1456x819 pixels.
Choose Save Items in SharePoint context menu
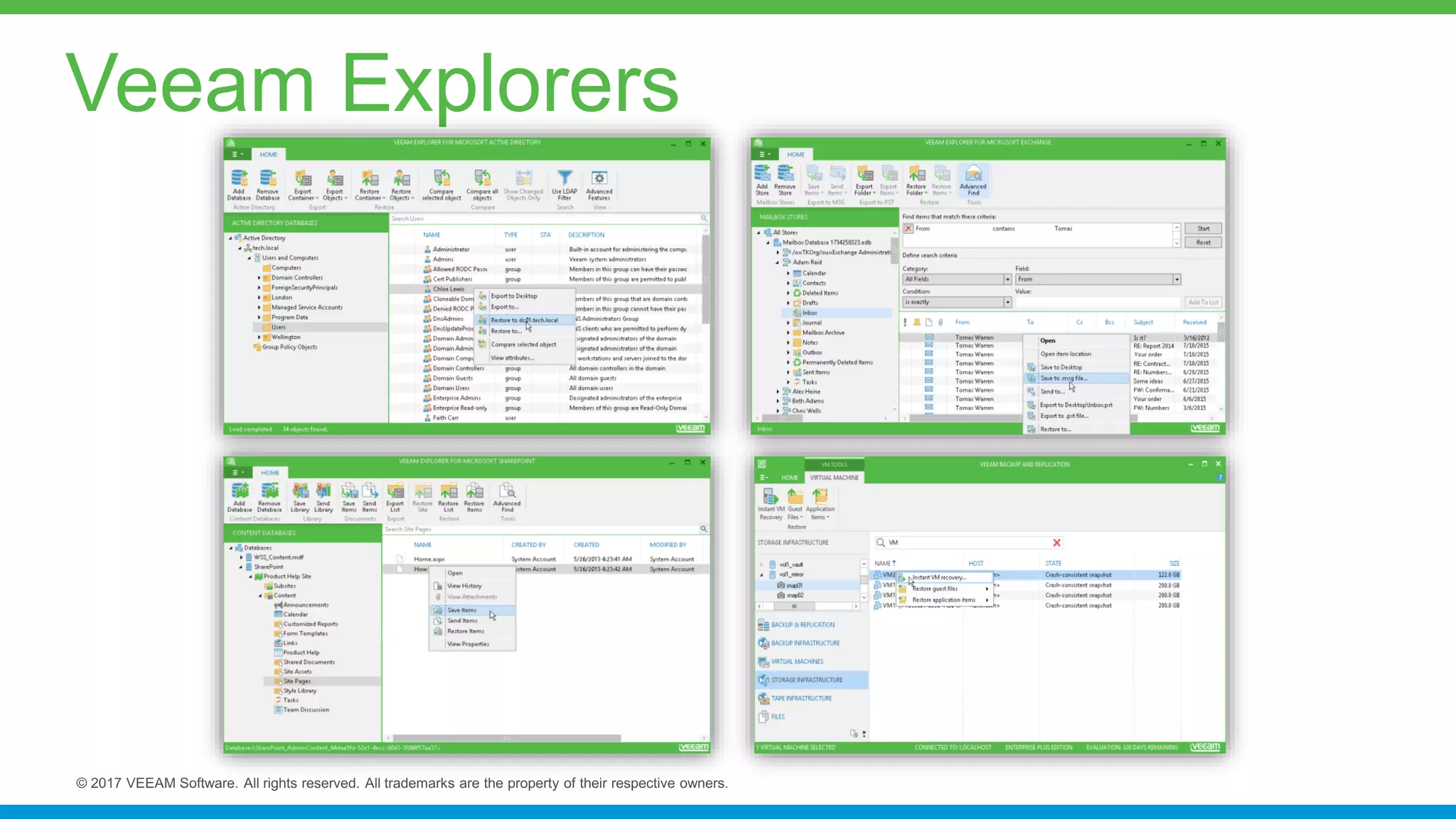pyautogui.click(x=472, y=610)
